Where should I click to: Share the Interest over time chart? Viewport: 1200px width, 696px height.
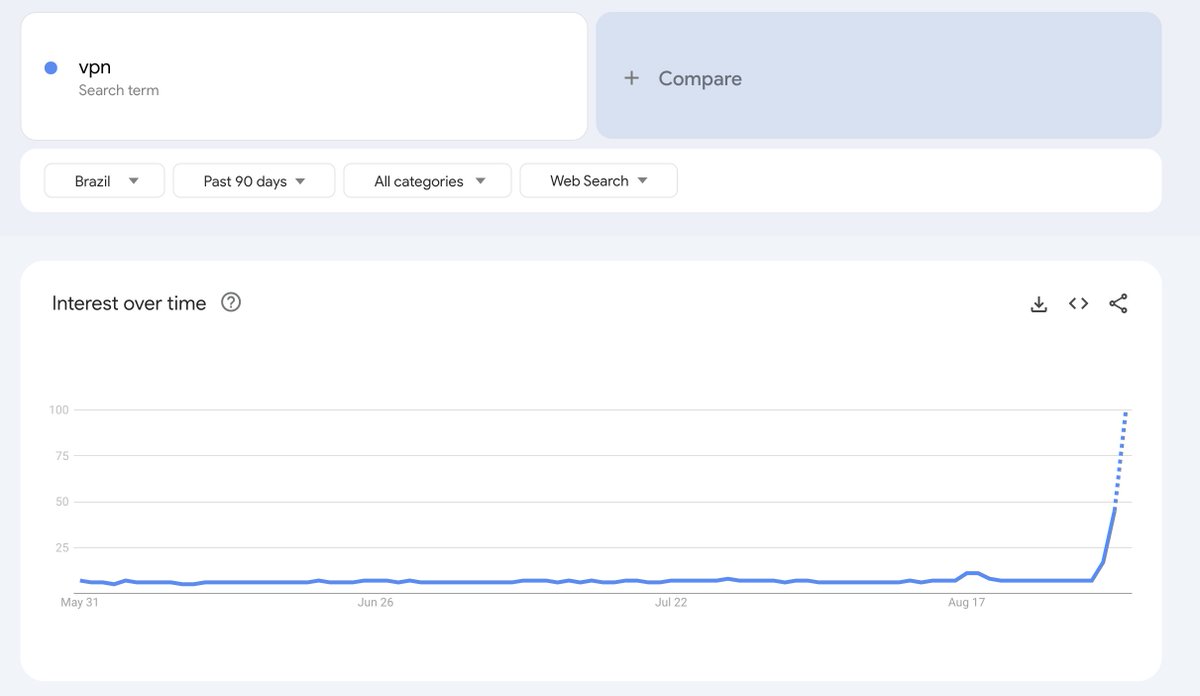point(1118,304)
